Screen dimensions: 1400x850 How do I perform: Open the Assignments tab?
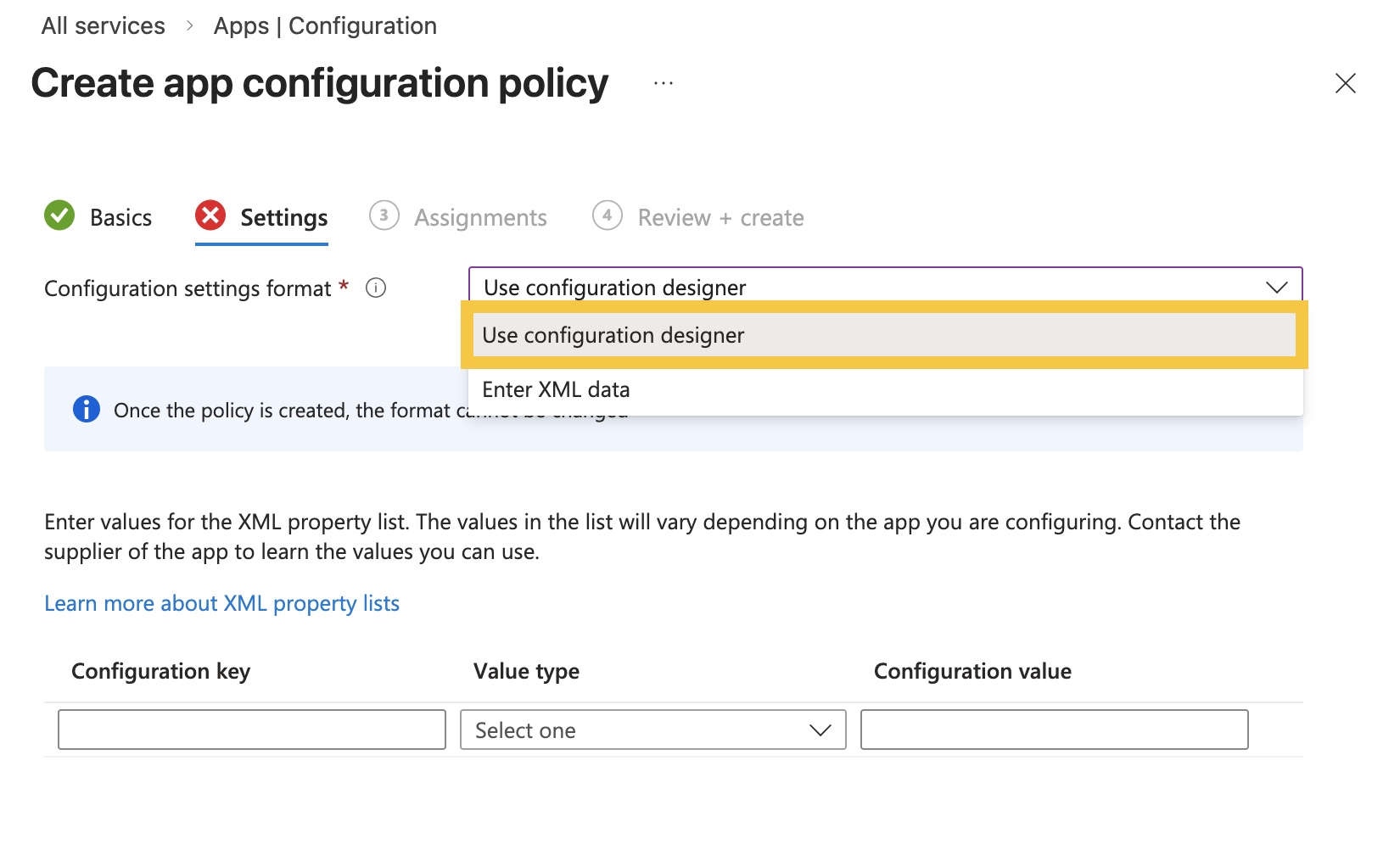480,218
